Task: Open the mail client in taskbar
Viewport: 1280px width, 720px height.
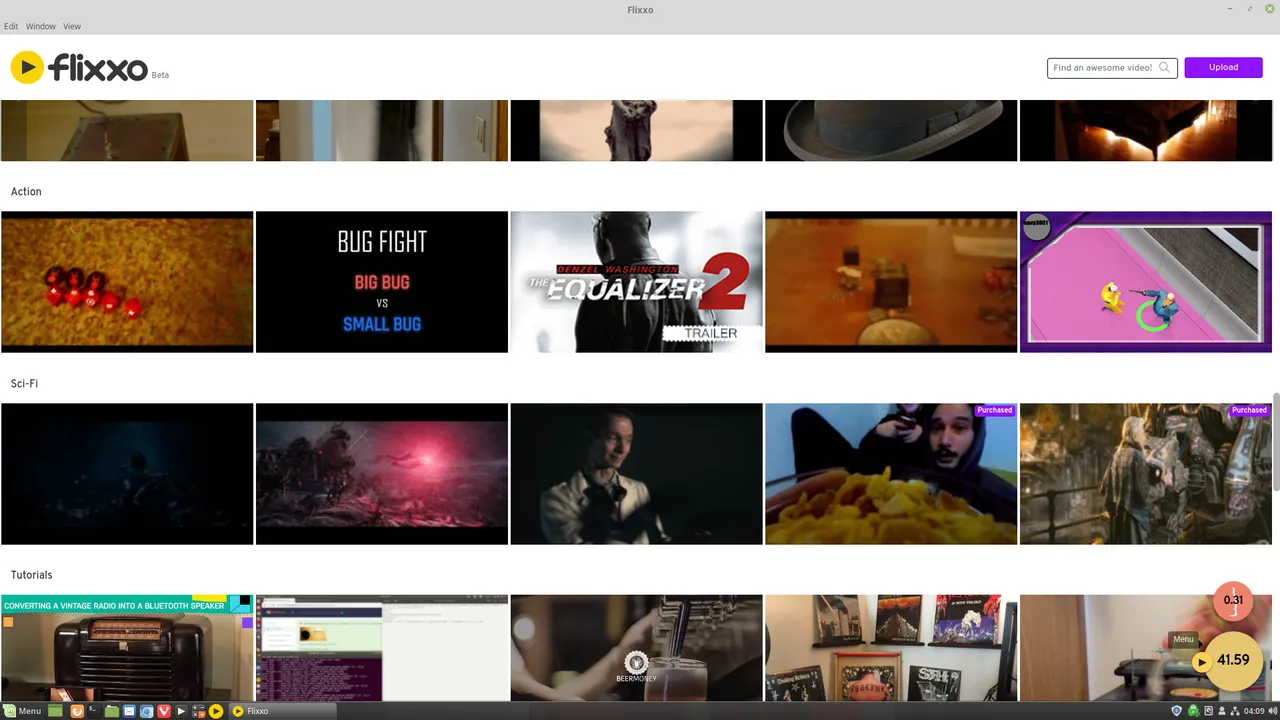Action: pos(129,711)
